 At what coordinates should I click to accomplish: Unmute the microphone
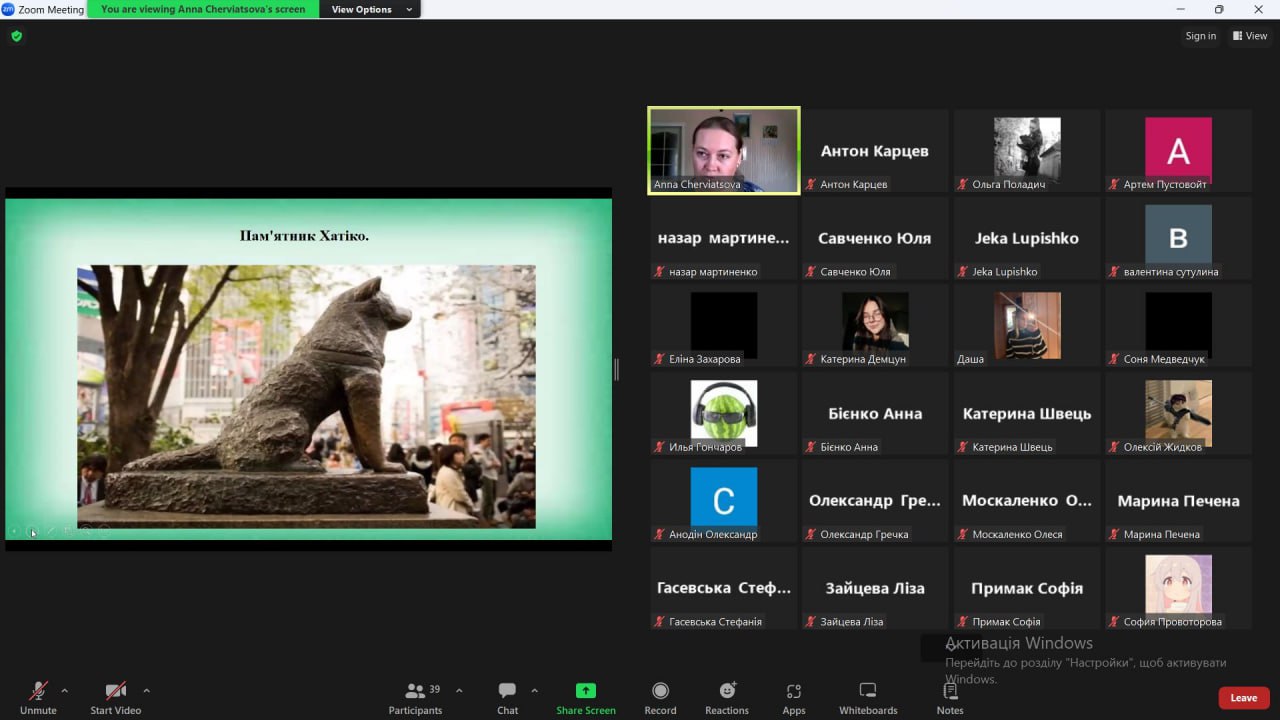coord(38,691)
